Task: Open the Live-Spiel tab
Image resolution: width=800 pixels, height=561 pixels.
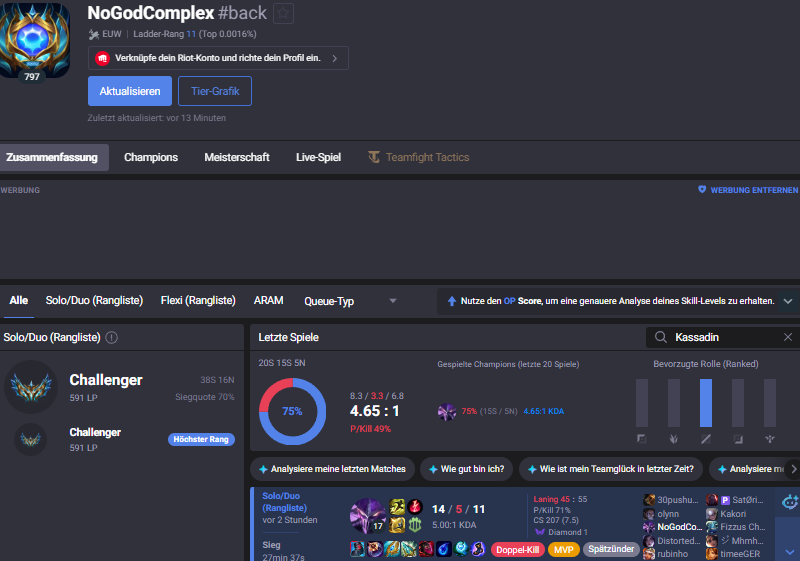Action: (318, 157)
